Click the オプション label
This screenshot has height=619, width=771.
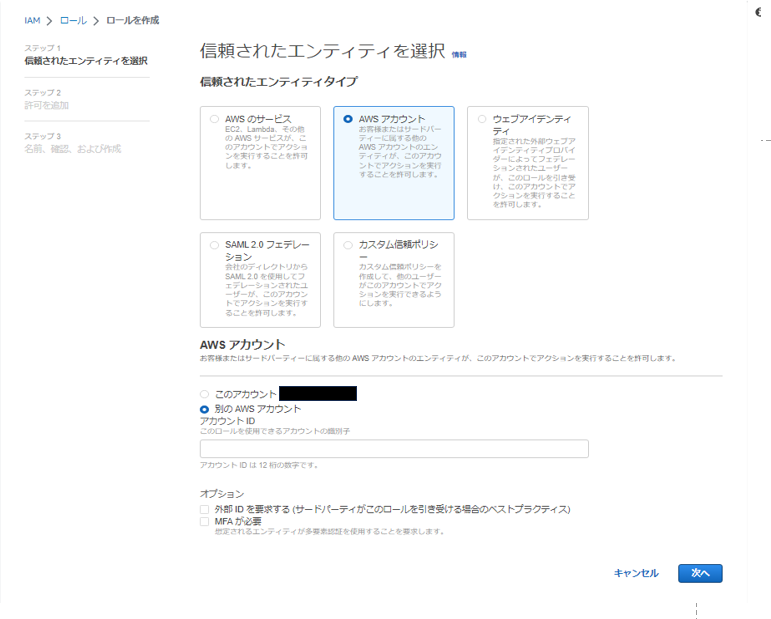tap(222, 494)
